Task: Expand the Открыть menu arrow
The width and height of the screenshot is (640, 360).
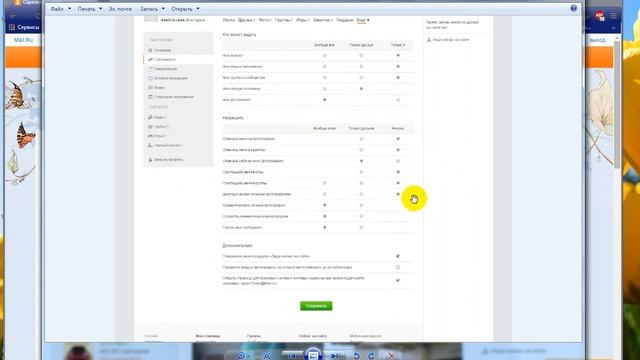Action: tap(198, 9)
